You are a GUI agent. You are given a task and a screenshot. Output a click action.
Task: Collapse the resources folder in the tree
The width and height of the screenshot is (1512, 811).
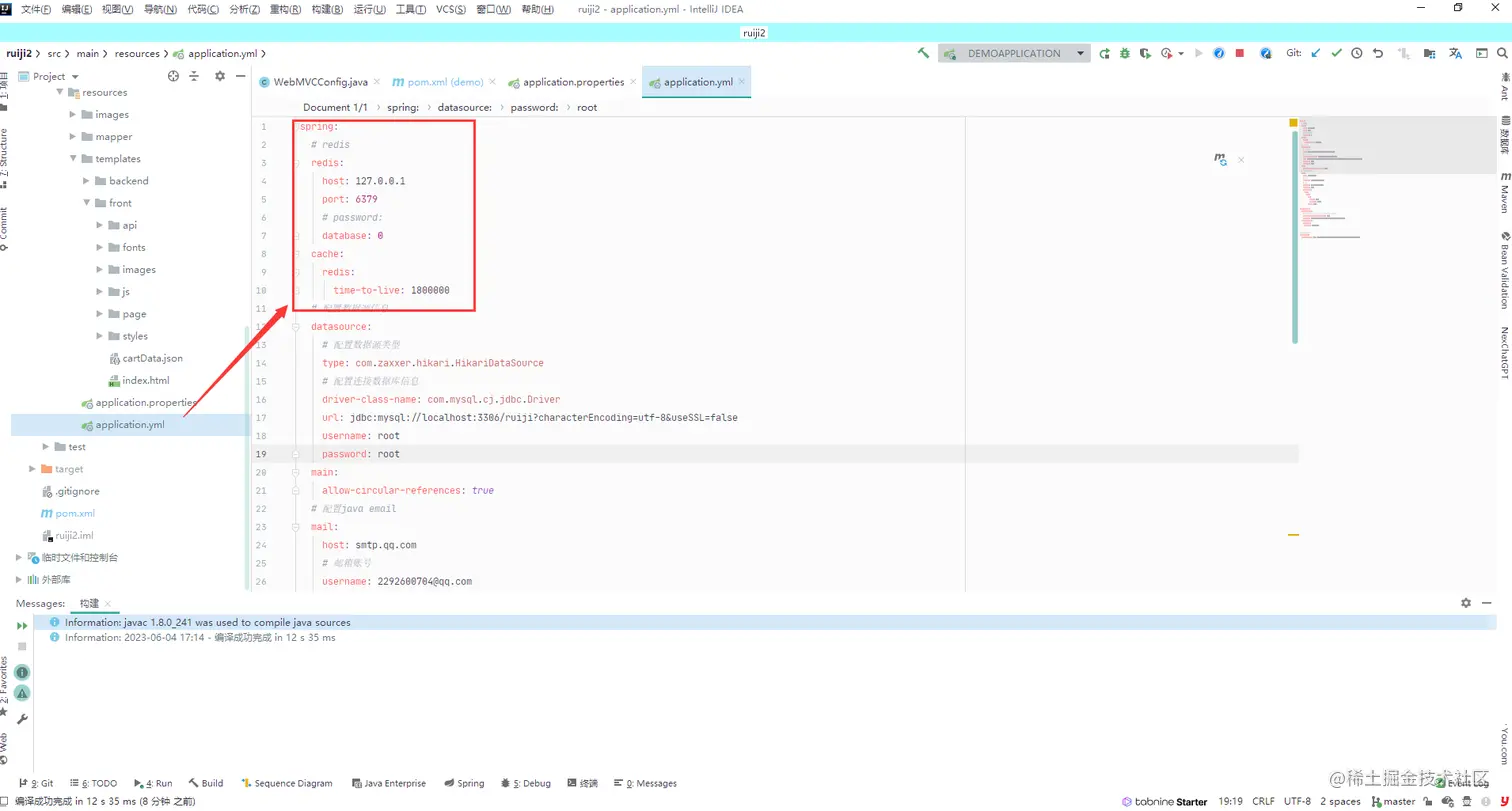click(x=60, y=92)
